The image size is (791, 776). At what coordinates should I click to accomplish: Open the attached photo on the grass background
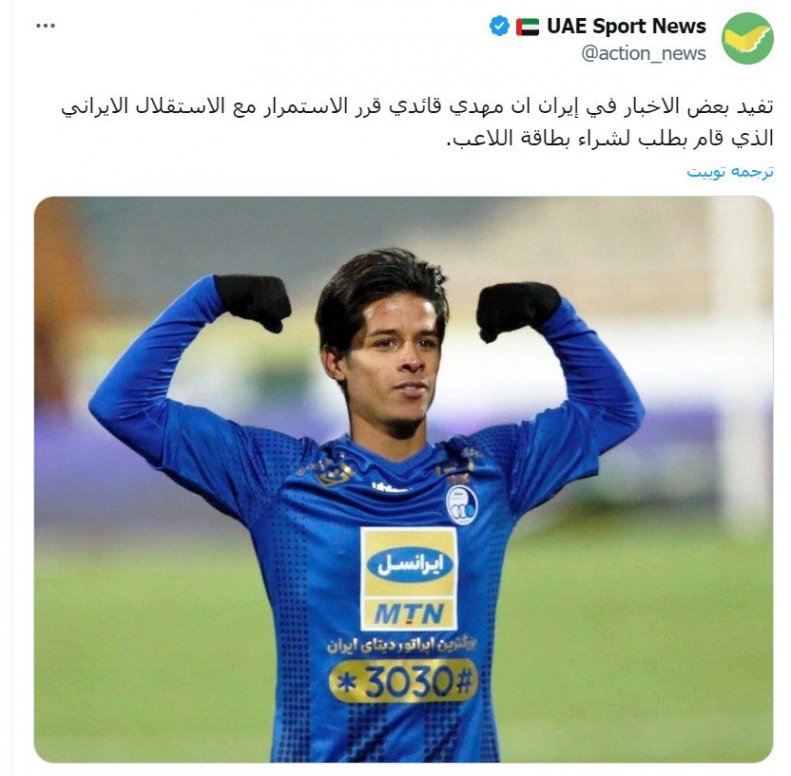point(404,479)
